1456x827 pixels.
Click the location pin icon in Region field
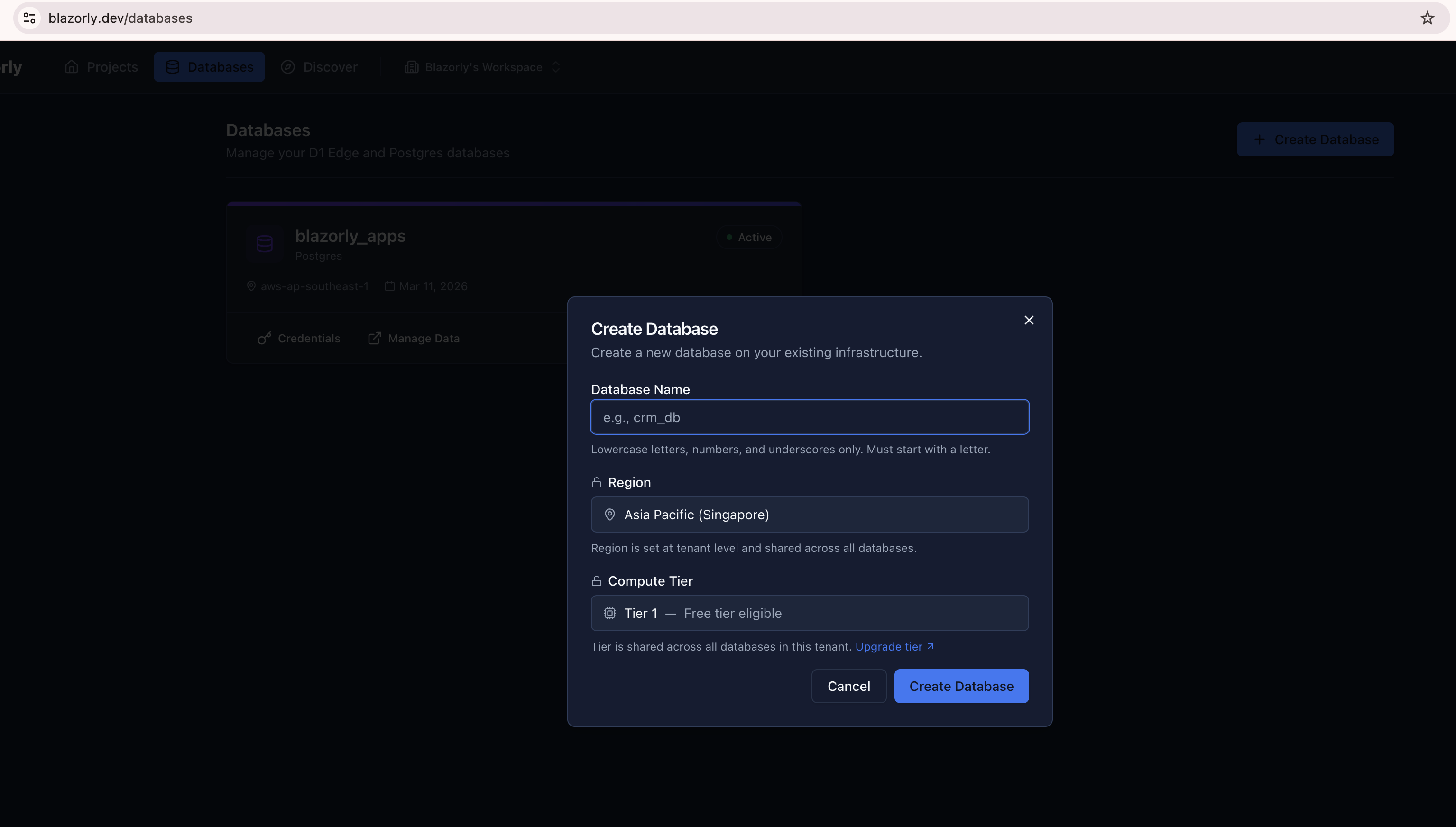(609, 515)
